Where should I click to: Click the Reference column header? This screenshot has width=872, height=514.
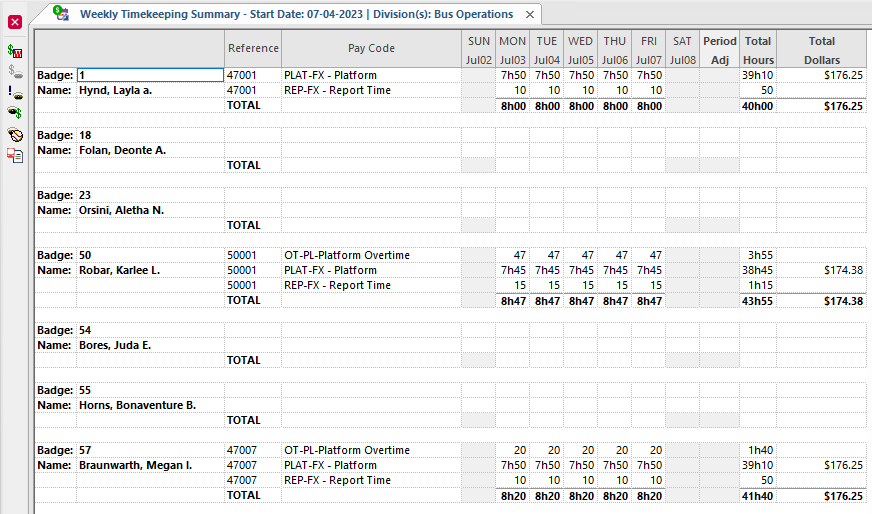coord(253,48)
